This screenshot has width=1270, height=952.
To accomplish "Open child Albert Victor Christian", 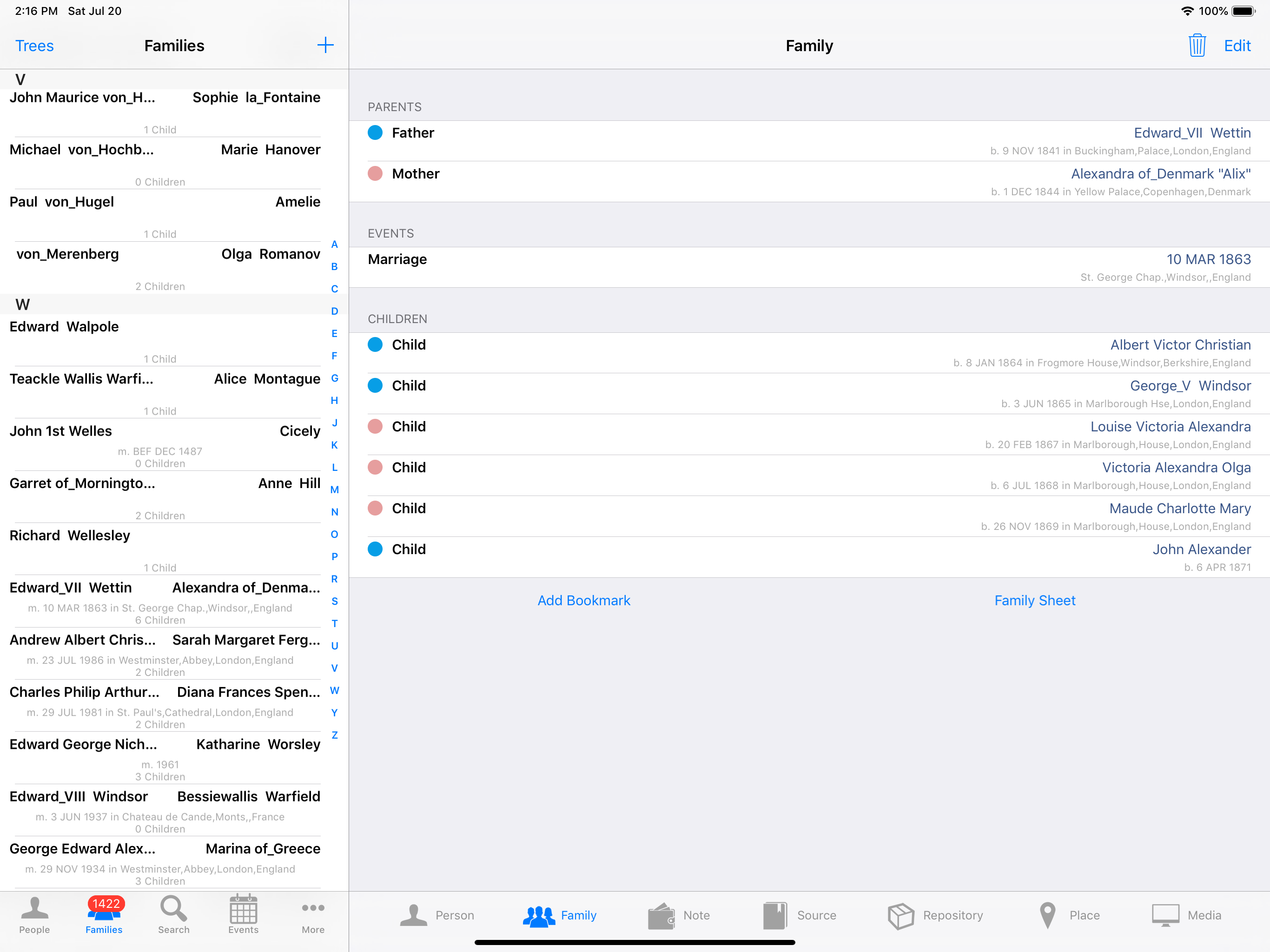I will click(809, 352).
